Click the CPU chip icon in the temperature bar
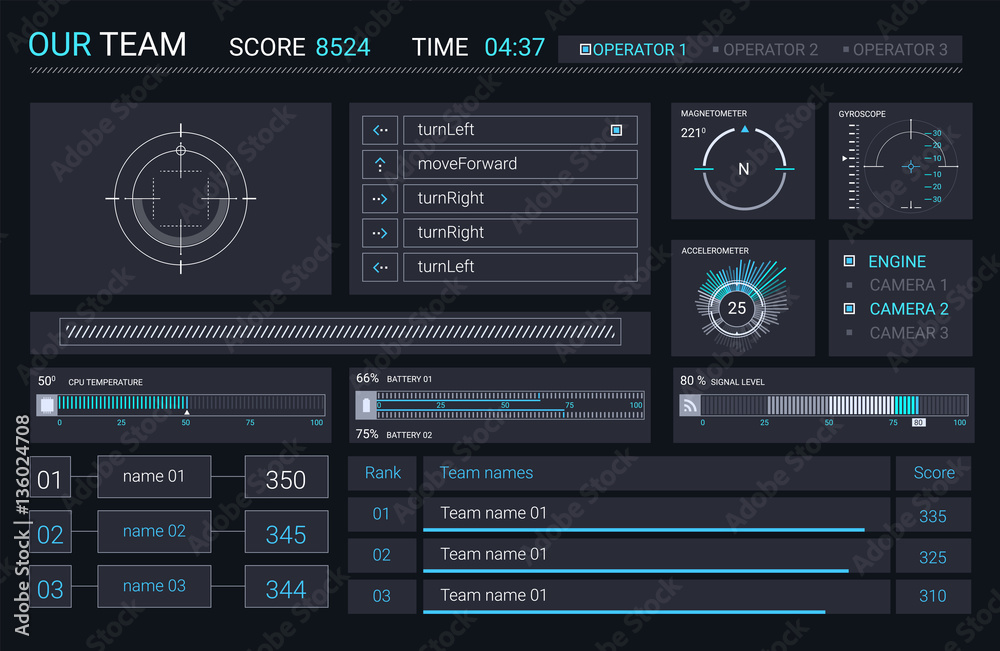Screen dimensions: 1000x651 pos(47,405)
